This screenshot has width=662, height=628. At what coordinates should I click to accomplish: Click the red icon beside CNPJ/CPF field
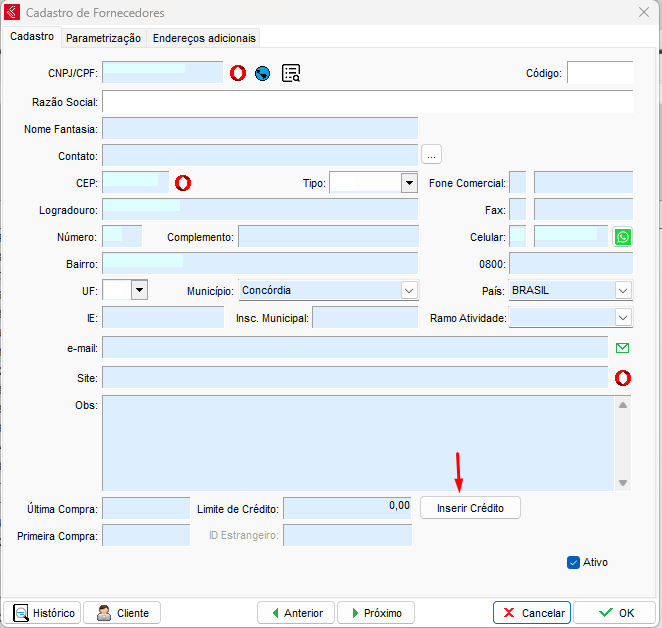238,73
